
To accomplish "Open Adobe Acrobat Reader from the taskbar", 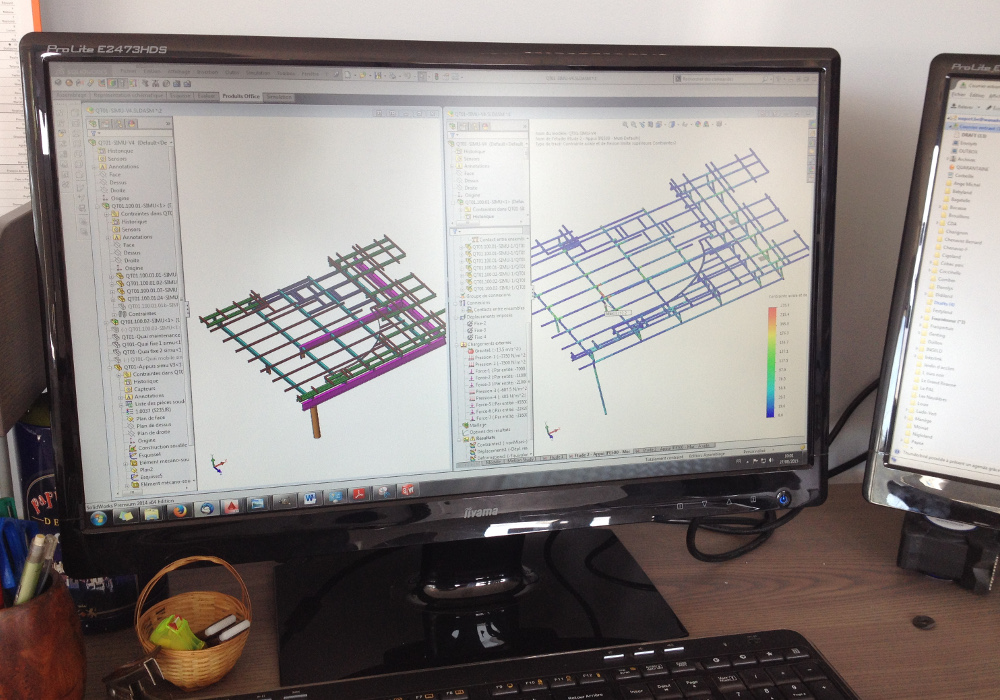I will 358,494.
